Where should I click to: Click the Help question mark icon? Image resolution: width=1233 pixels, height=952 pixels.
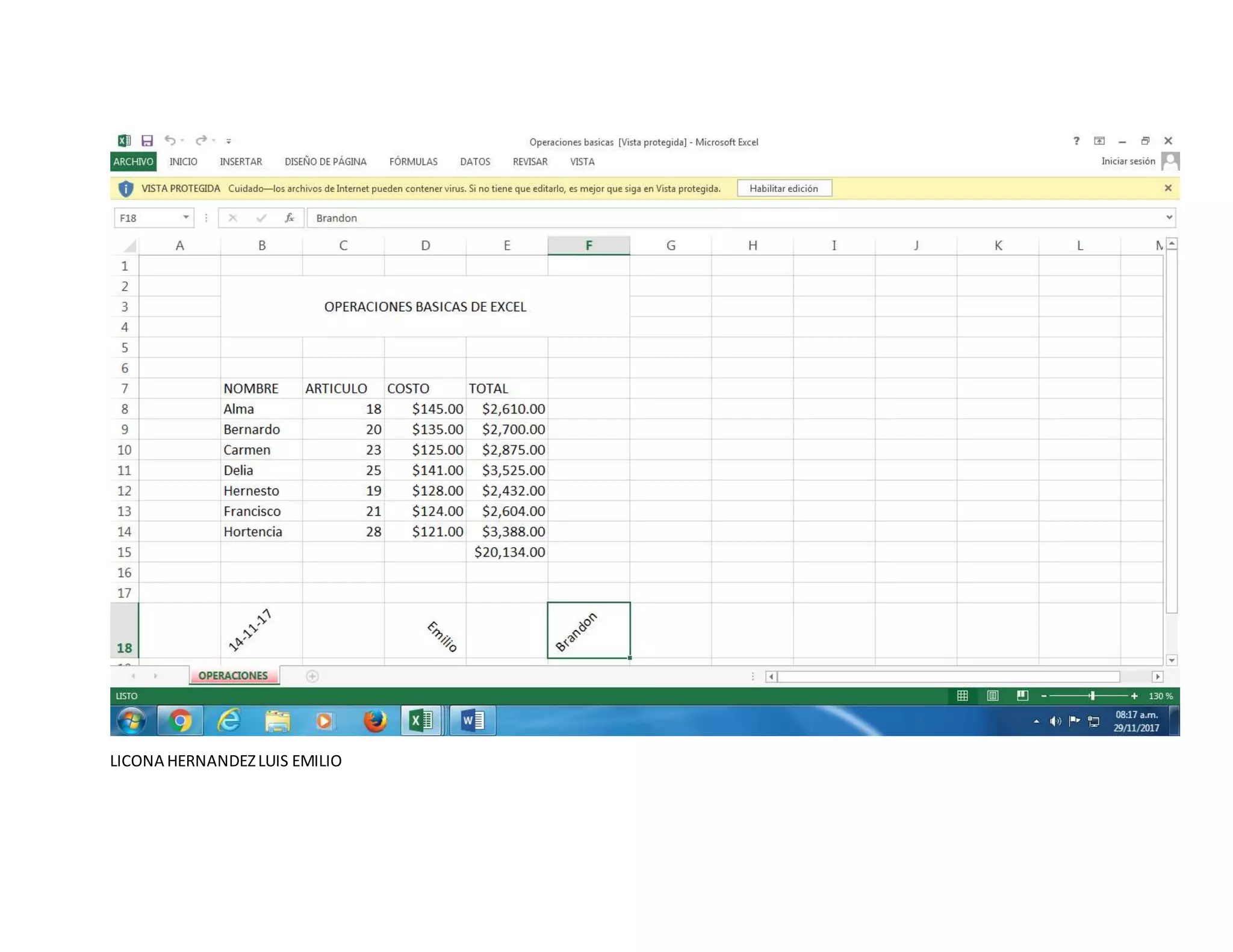point(1076,141)
